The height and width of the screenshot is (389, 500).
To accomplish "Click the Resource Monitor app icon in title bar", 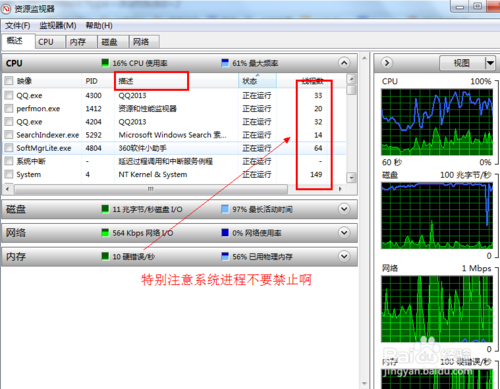I will [x=6, y=9].
